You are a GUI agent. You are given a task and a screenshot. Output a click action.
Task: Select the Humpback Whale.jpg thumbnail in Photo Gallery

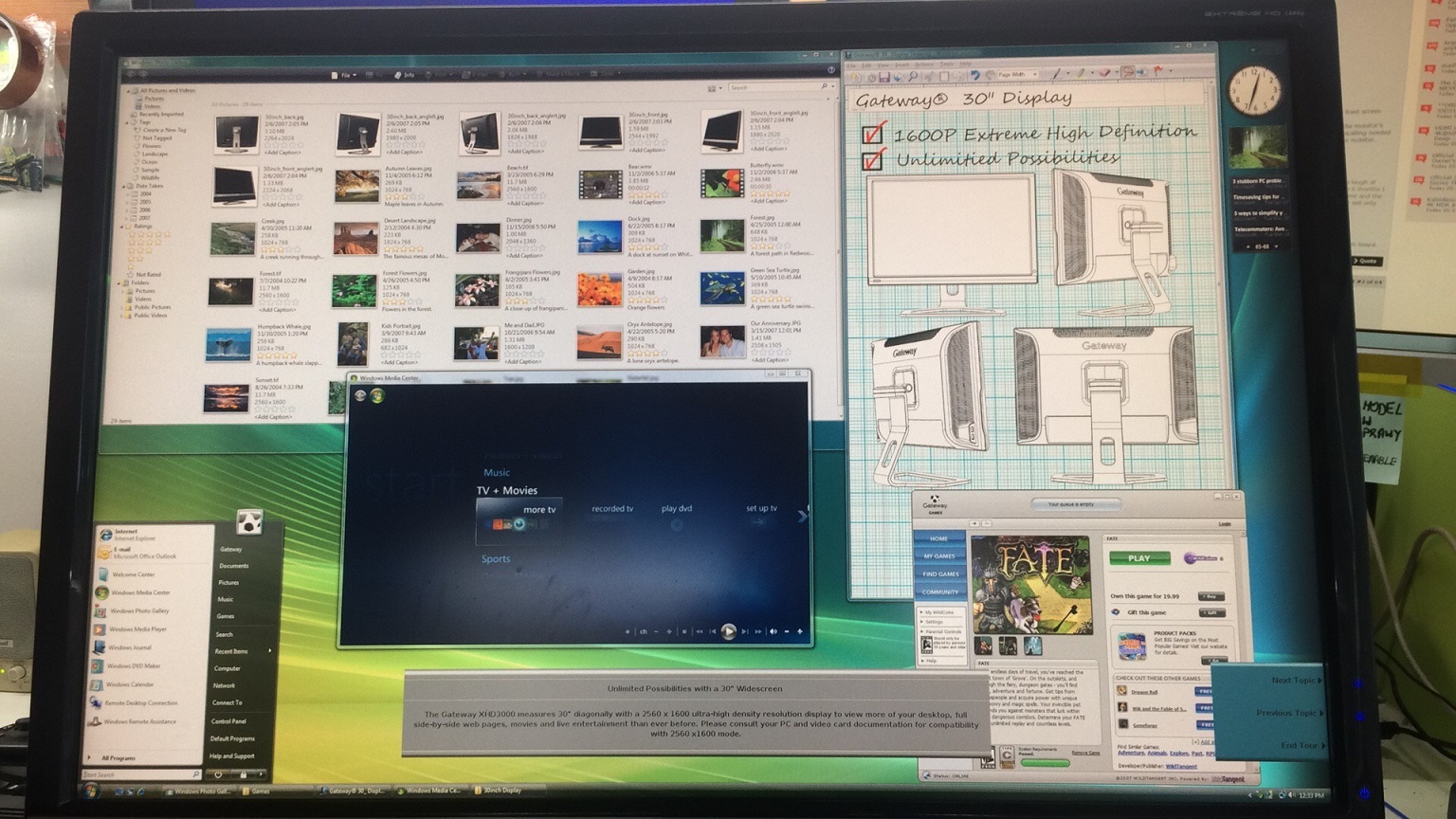[x=228, y=344]
